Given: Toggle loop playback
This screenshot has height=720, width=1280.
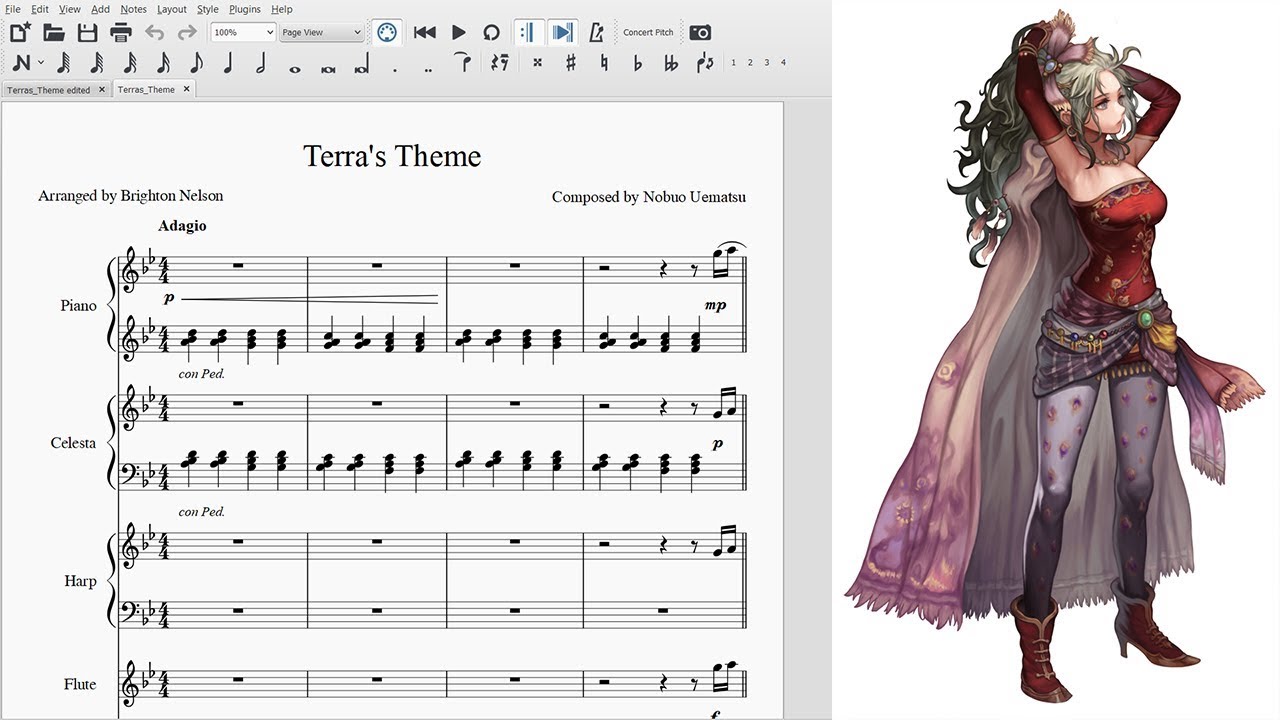Looking at the screenshot, I should click(491, 32).
